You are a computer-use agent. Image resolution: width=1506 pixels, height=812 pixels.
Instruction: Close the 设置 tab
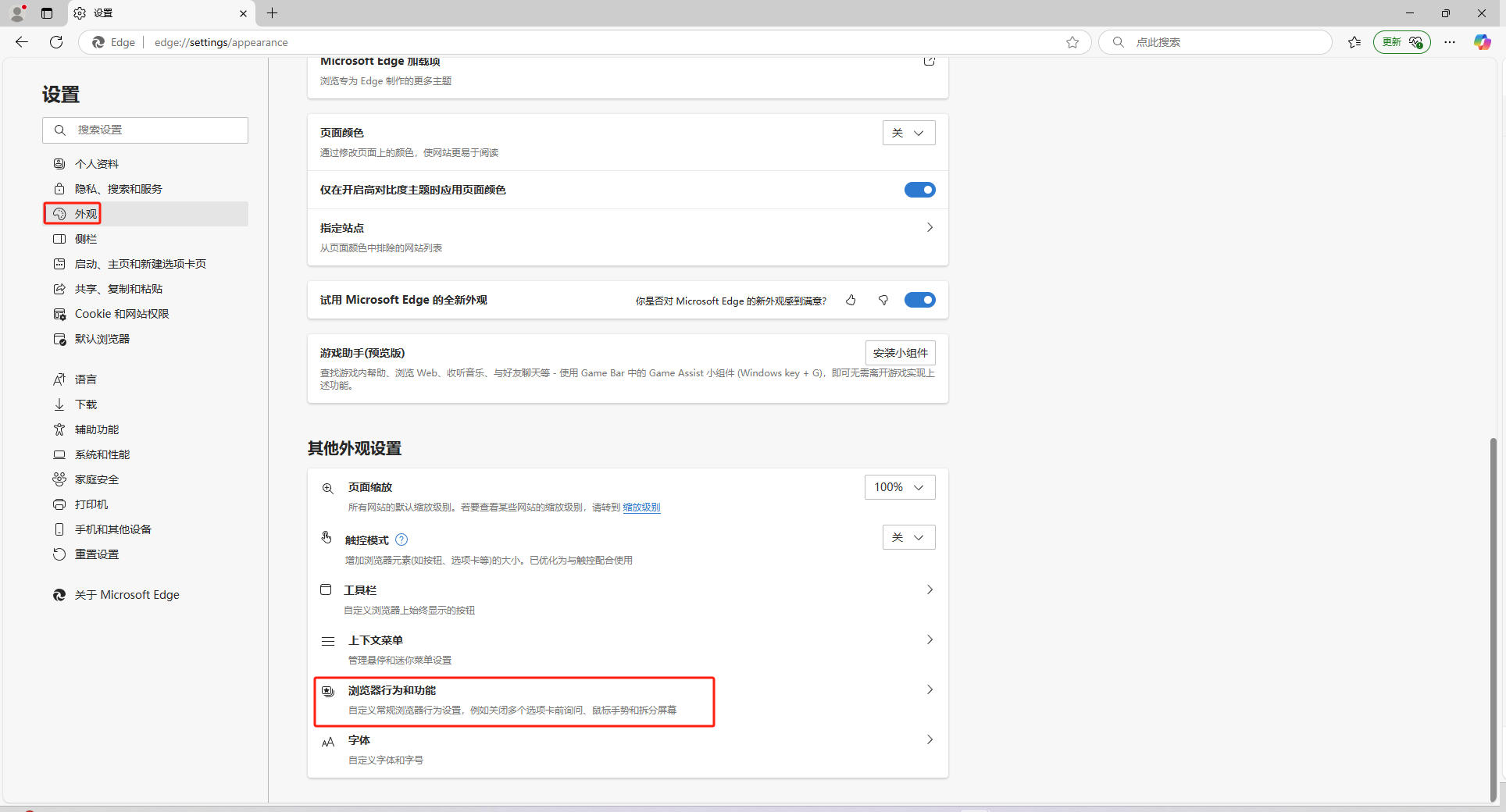click(243, 13)
